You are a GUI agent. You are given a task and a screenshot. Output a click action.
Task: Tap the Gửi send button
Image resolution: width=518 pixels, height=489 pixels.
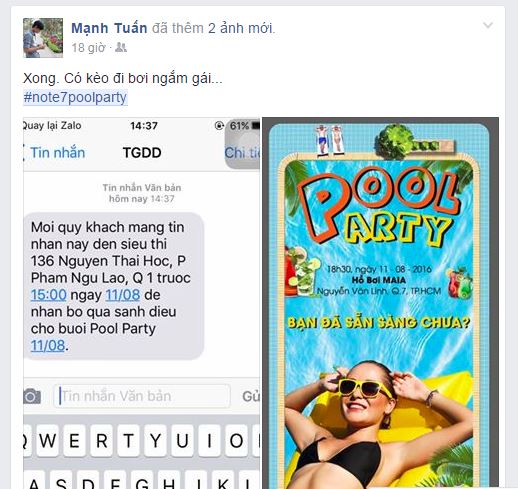[251, 396]
